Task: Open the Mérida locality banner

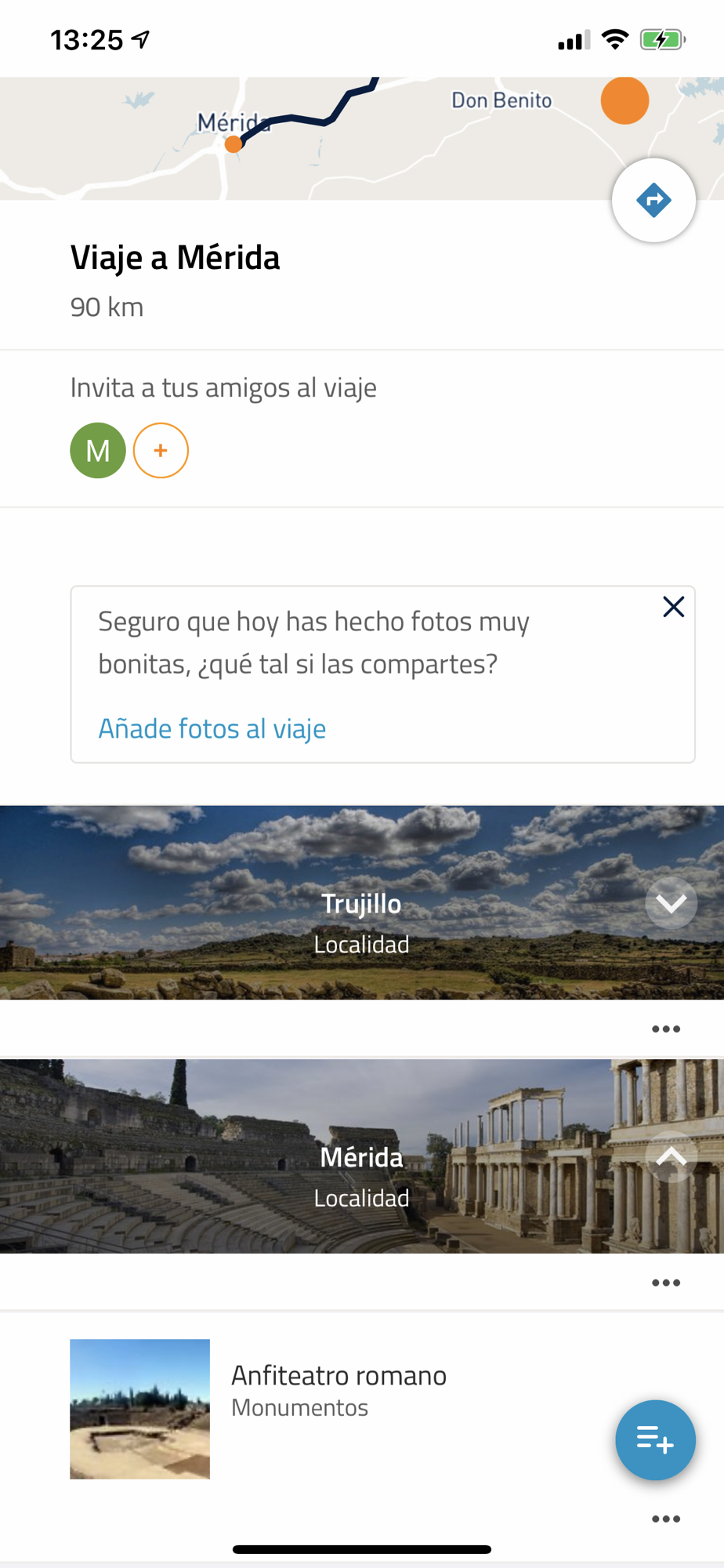Action: (x=362, y=1156)
